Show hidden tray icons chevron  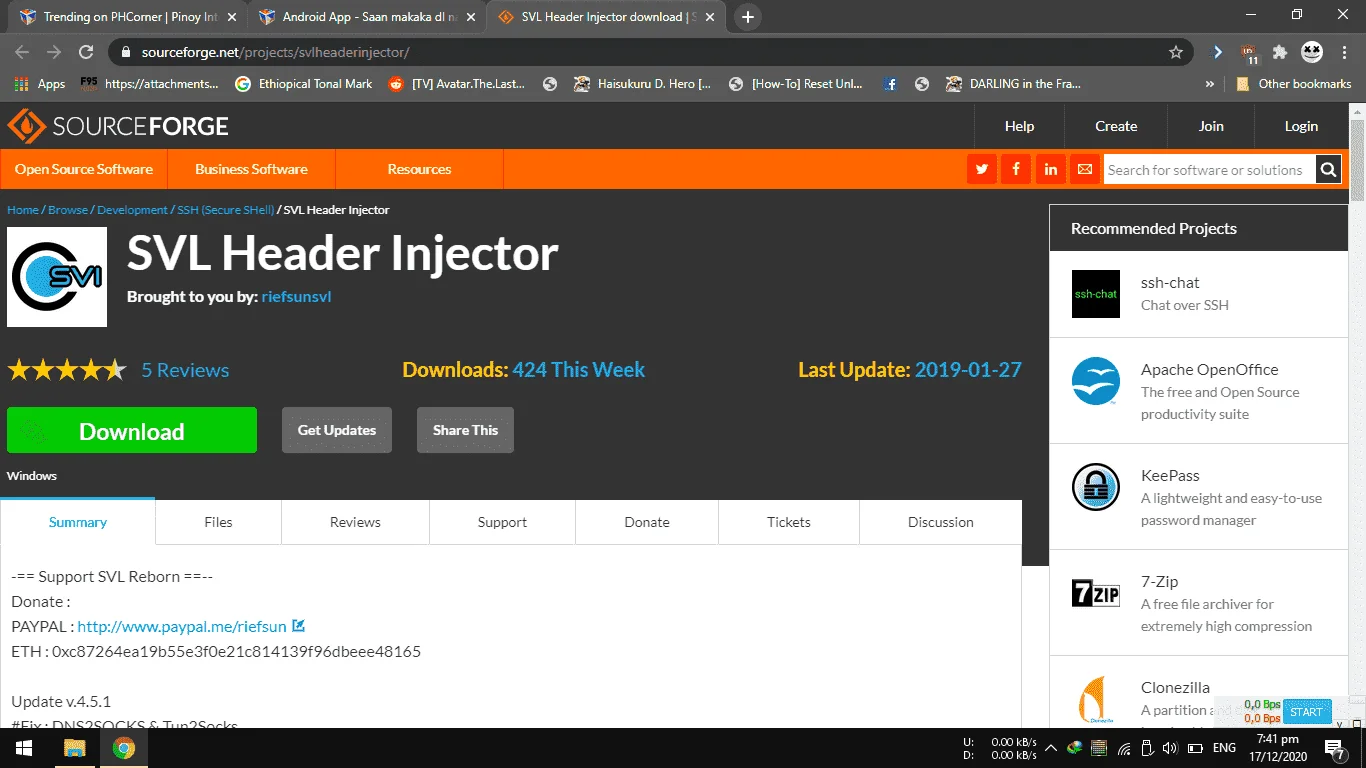[x=1051, y=748]
